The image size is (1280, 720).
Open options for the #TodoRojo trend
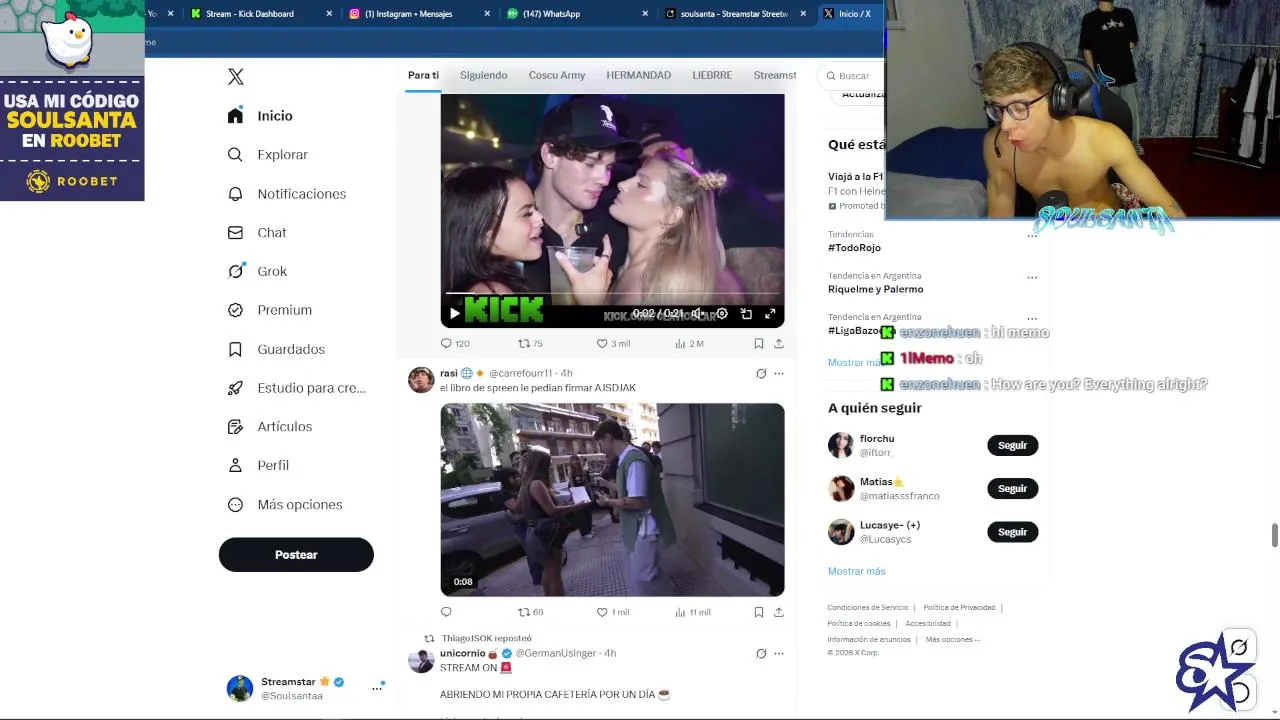click(1032, 236)
